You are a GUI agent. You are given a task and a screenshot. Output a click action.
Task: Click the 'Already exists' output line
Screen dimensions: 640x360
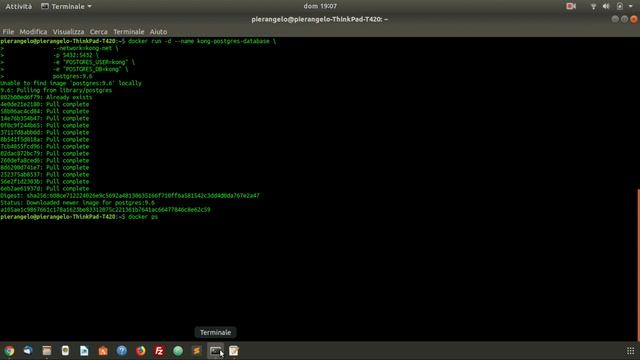coord(46,97)
